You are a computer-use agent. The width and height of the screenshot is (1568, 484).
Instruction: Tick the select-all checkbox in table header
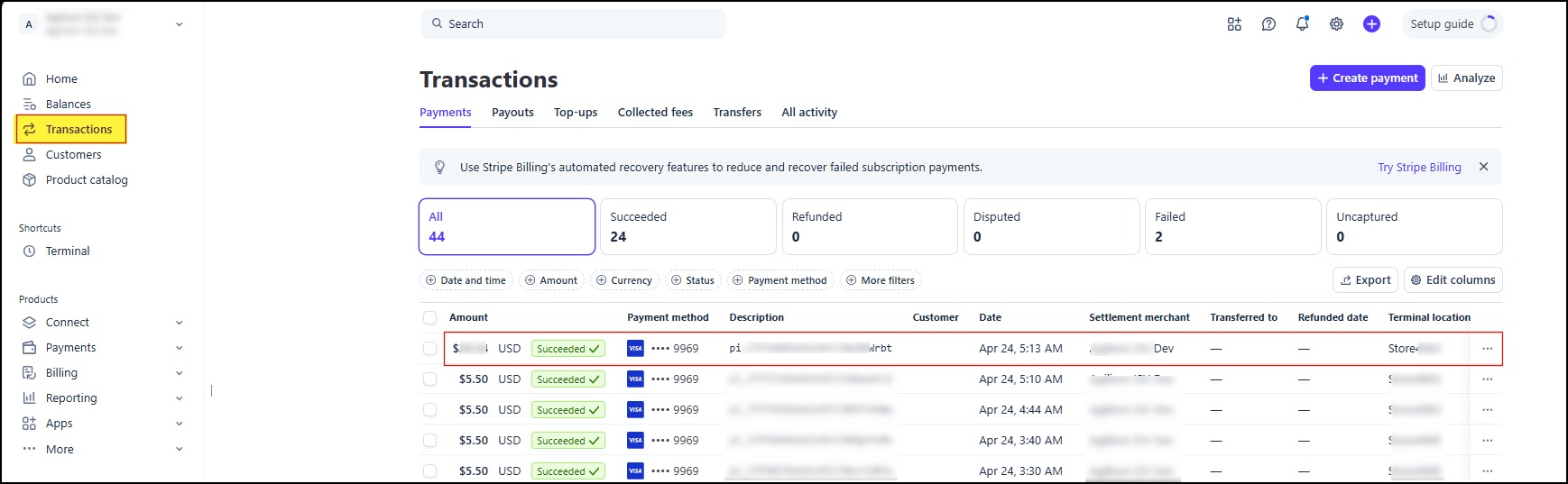429,317
